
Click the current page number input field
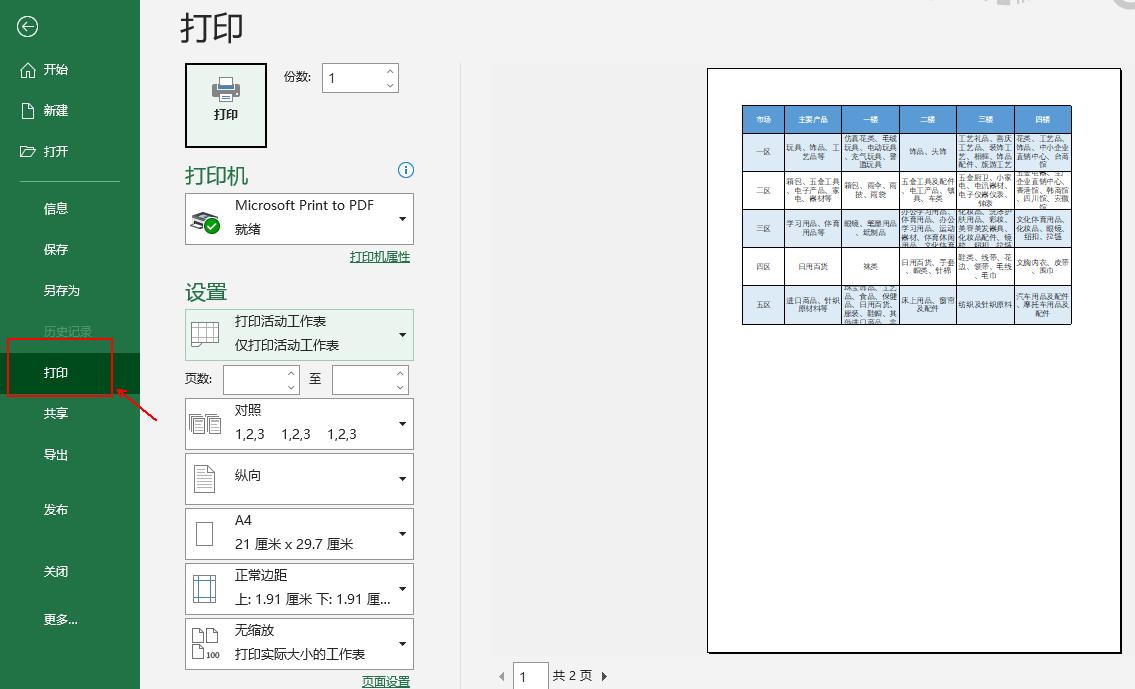pos(531,676)
